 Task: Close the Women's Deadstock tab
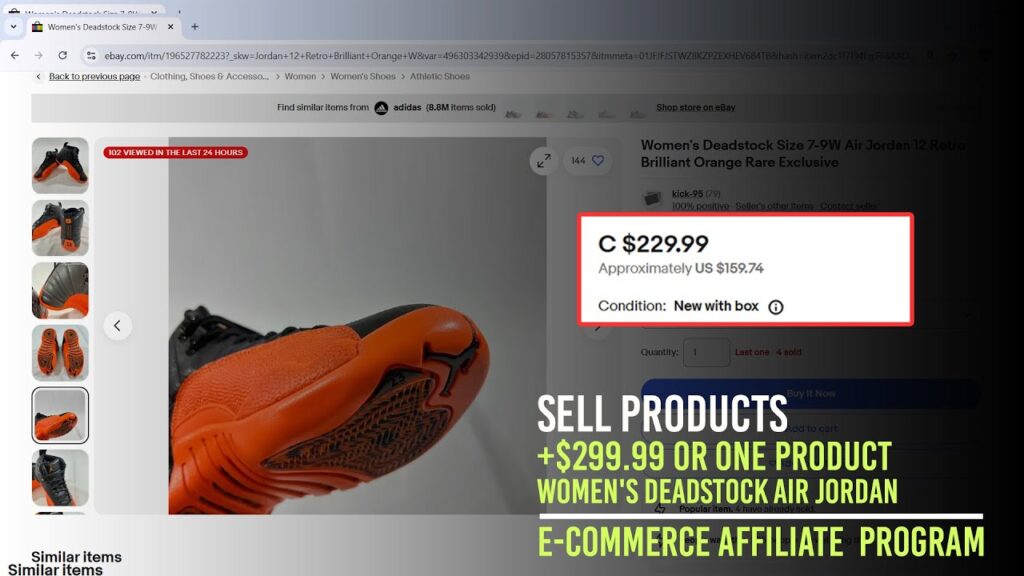[170, 27]
